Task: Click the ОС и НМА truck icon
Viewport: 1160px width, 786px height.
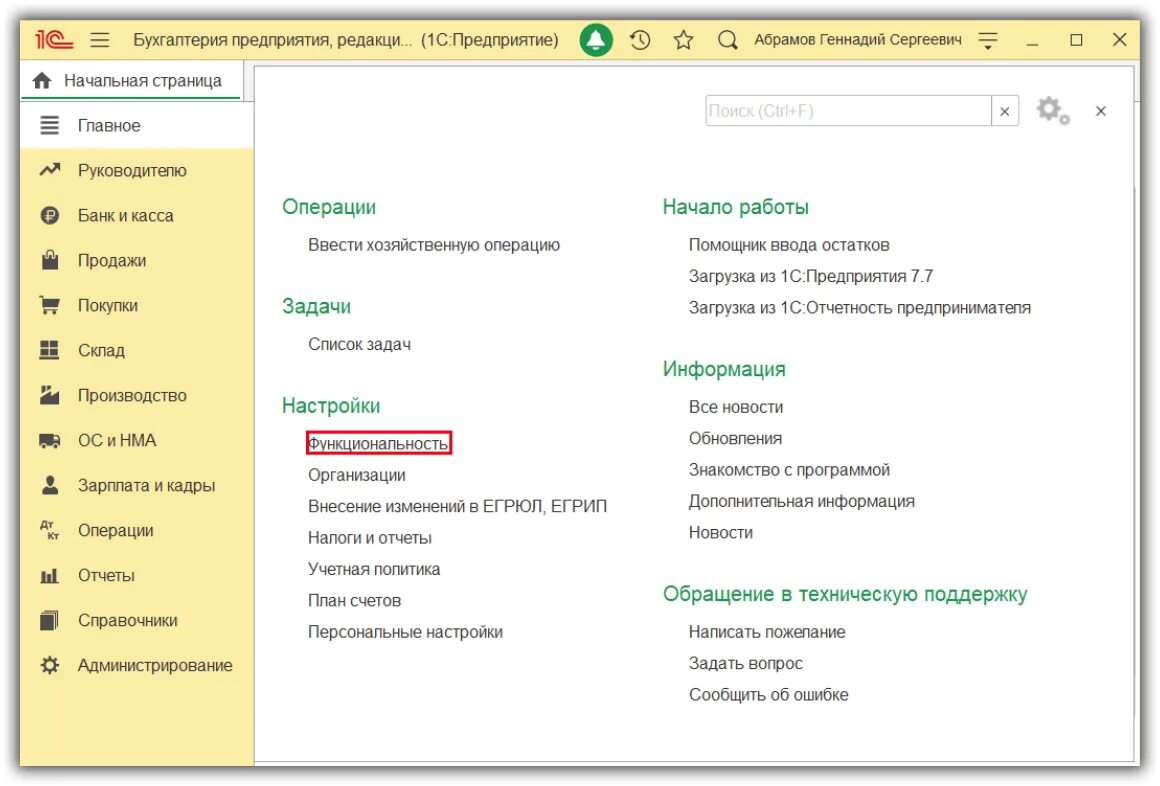Action: [x=50, y=441]
